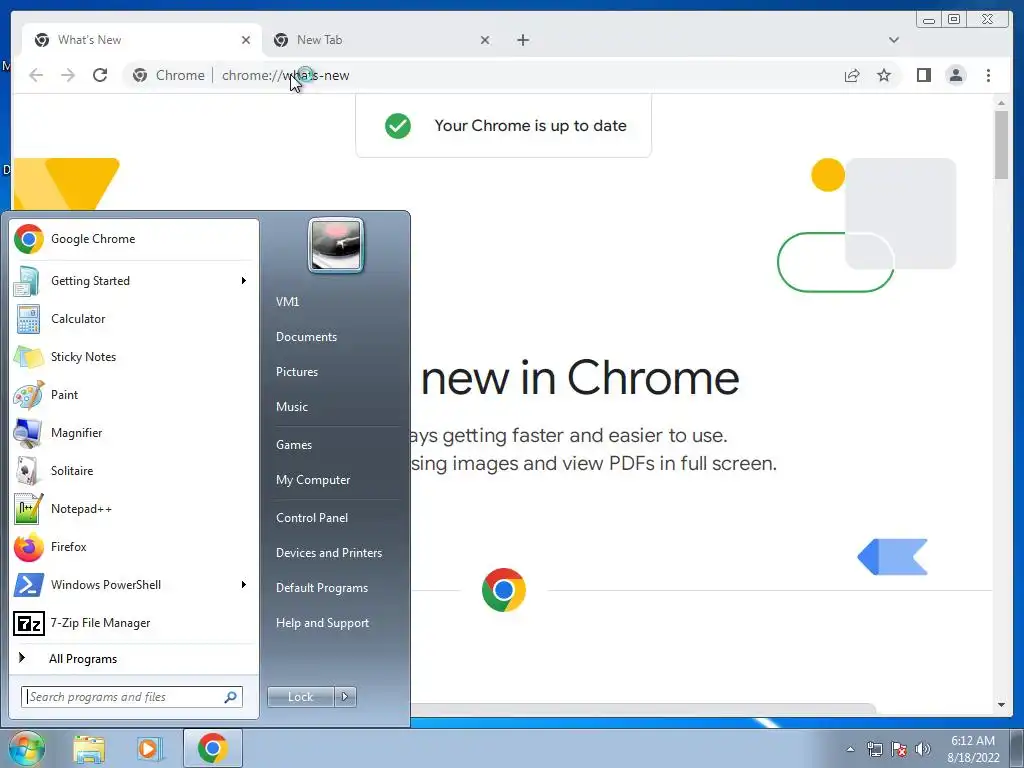Open Pictures from the Start menu

(x=296, y=372)
